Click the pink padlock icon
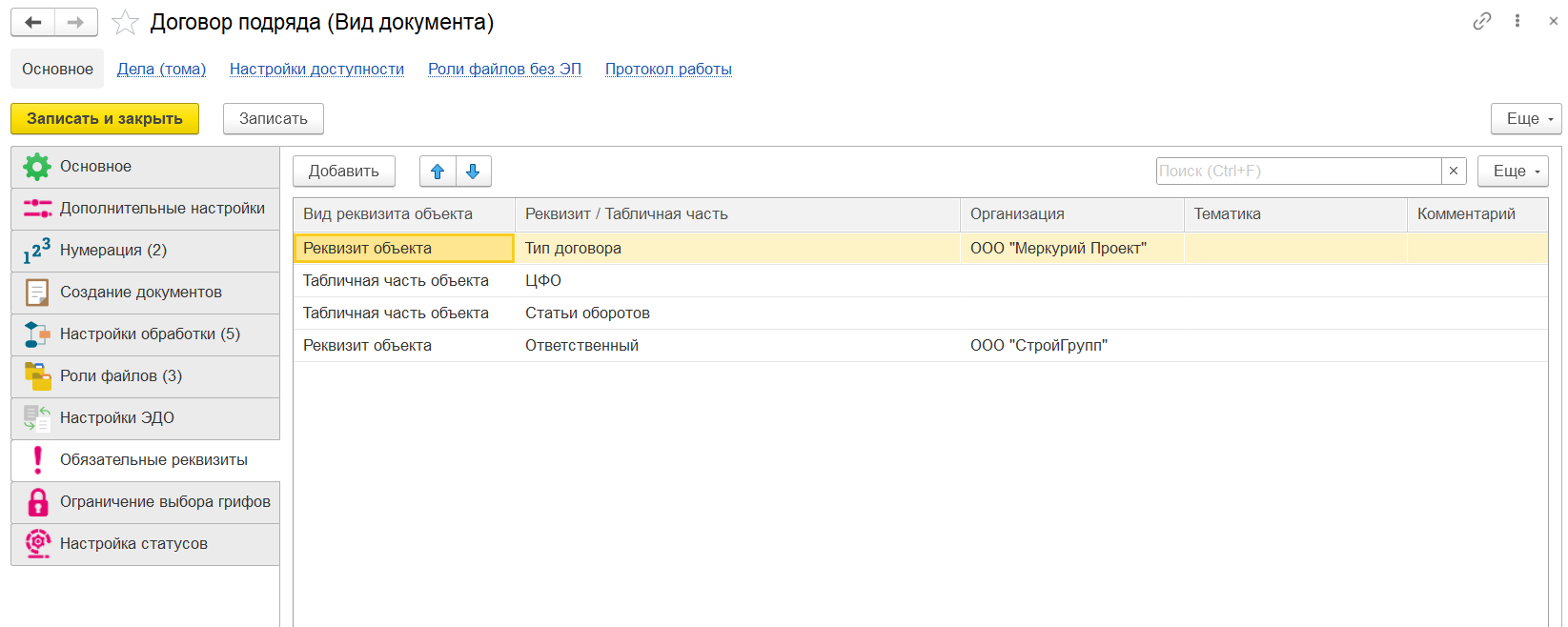 coord(38,502)
